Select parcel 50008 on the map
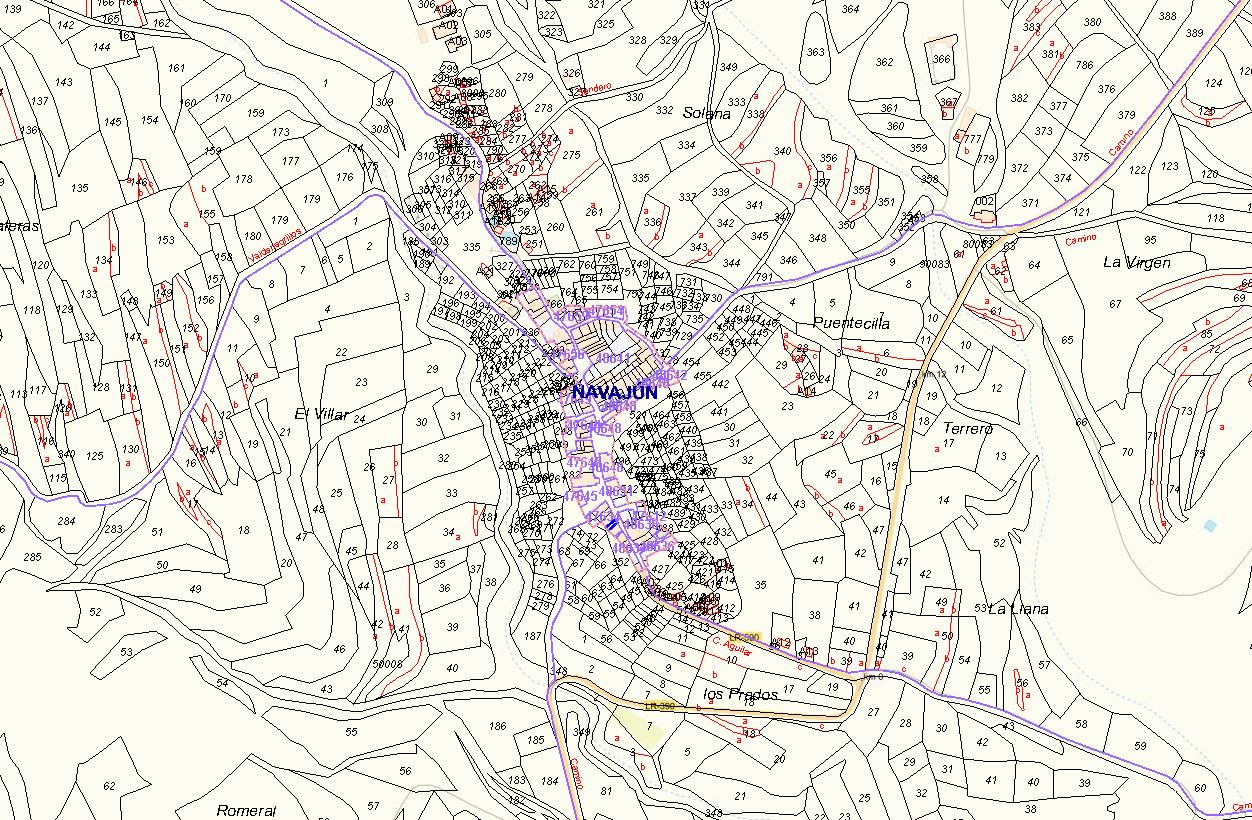1252x820 pixels. [x=387, y=663]
